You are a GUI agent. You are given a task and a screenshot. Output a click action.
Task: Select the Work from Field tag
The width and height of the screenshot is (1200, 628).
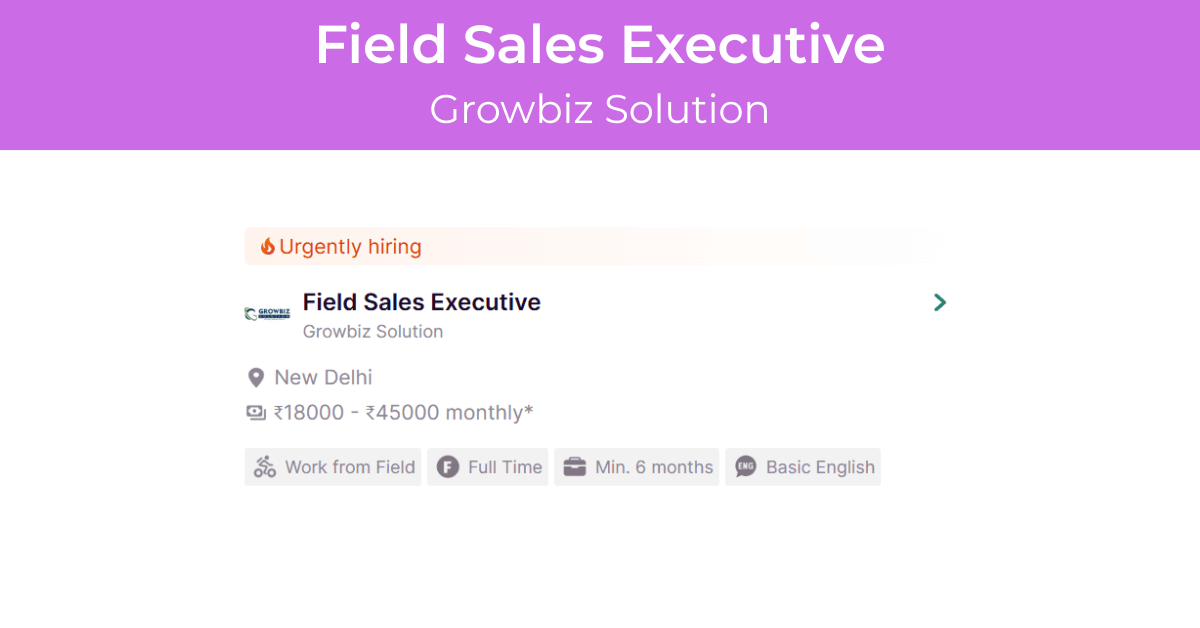333,467
